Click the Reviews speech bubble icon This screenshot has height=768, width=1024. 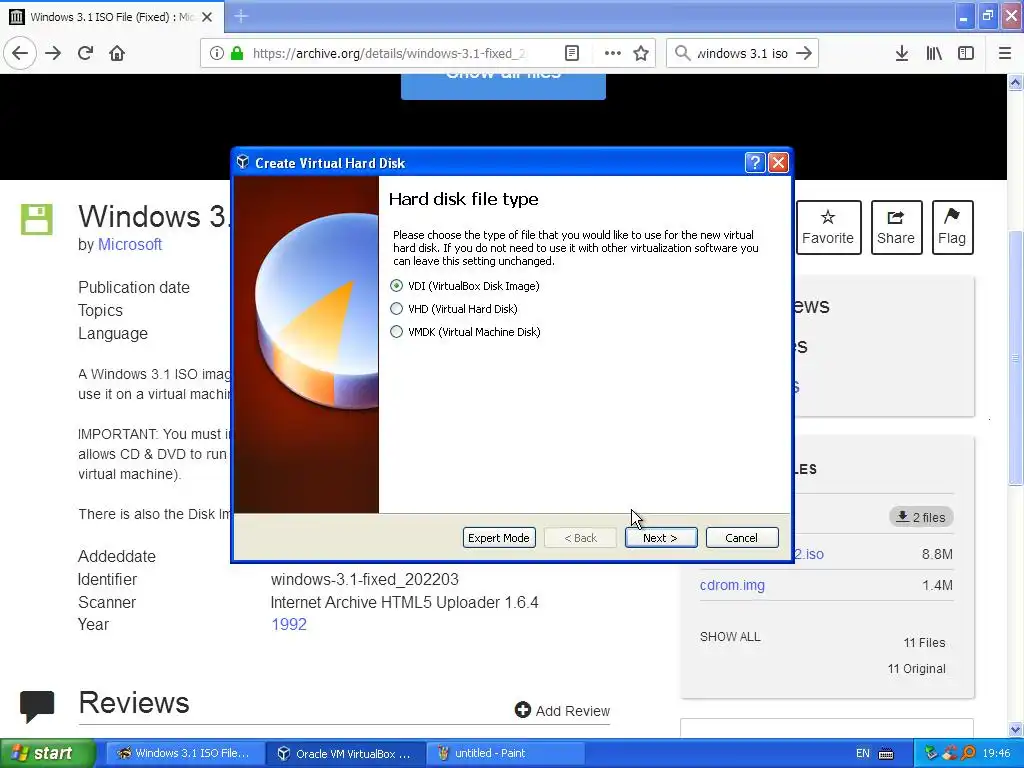tap(37, 706)
